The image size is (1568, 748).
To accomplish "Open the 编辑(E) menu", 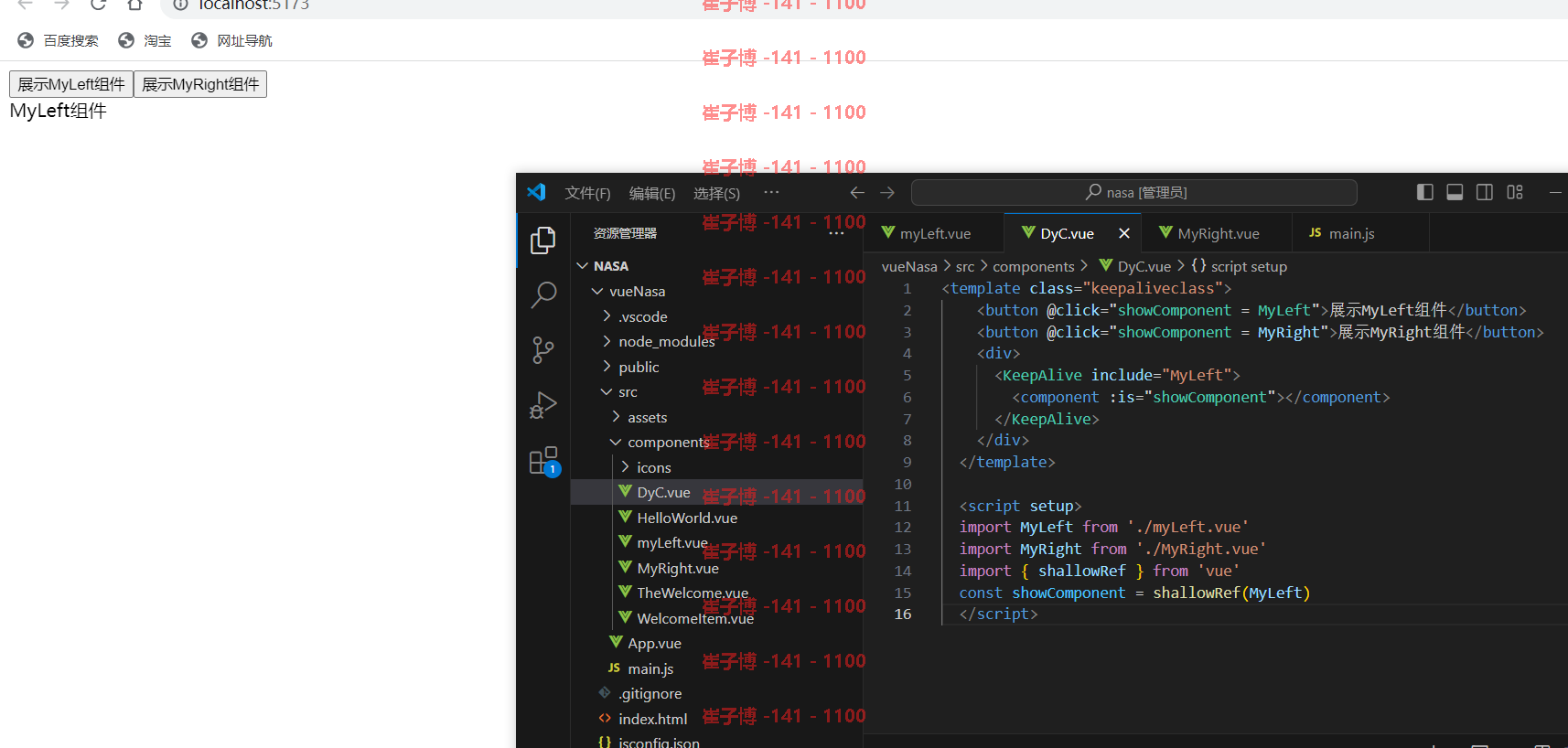I will [x=652, y=193].
